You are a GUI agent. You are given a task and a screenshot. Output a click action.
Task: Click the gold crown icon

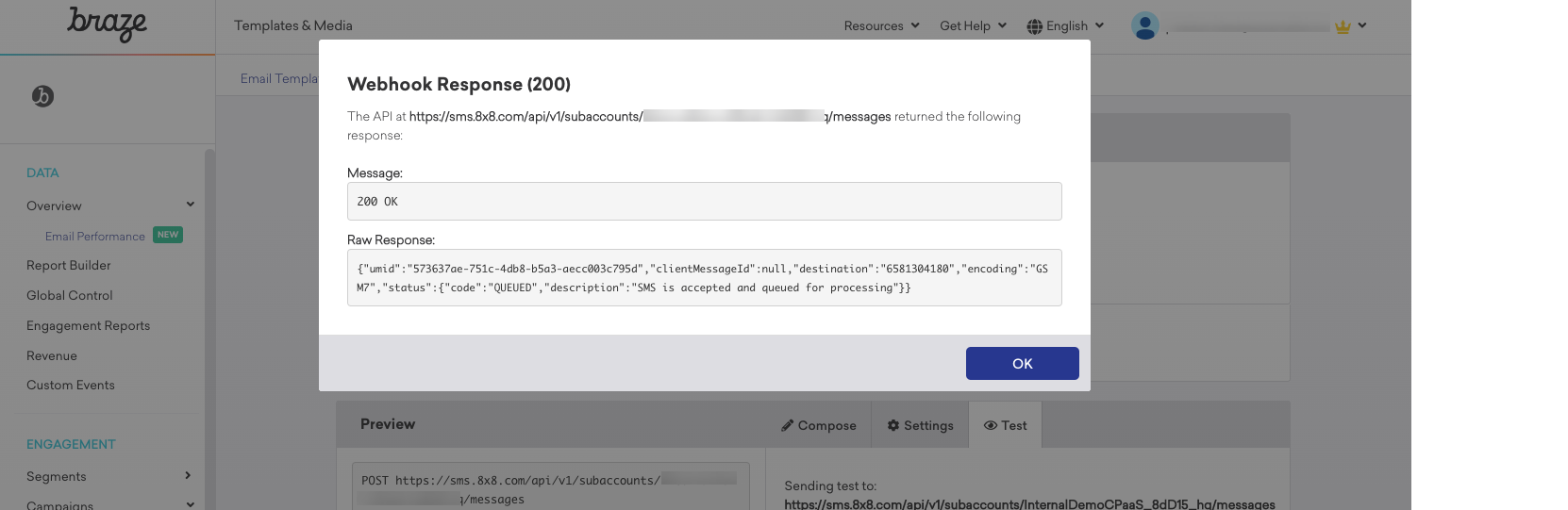tap(1343, 26)
